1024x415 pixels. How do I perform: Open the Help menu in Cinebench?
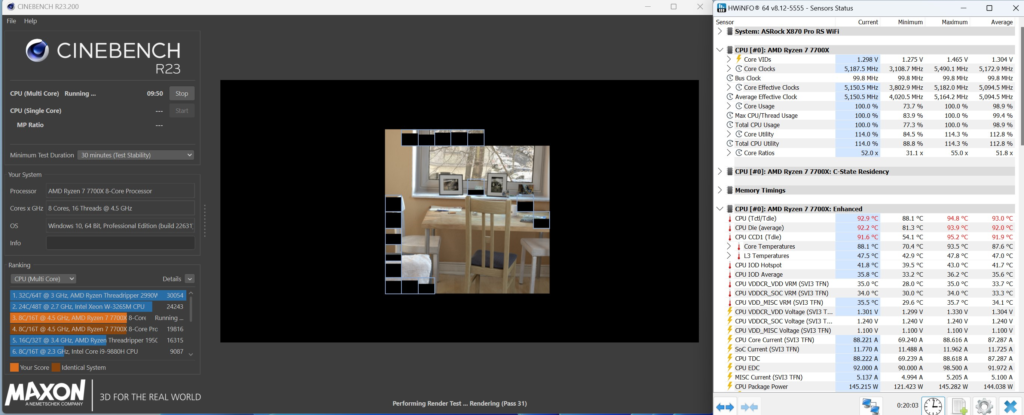[31, 20]
